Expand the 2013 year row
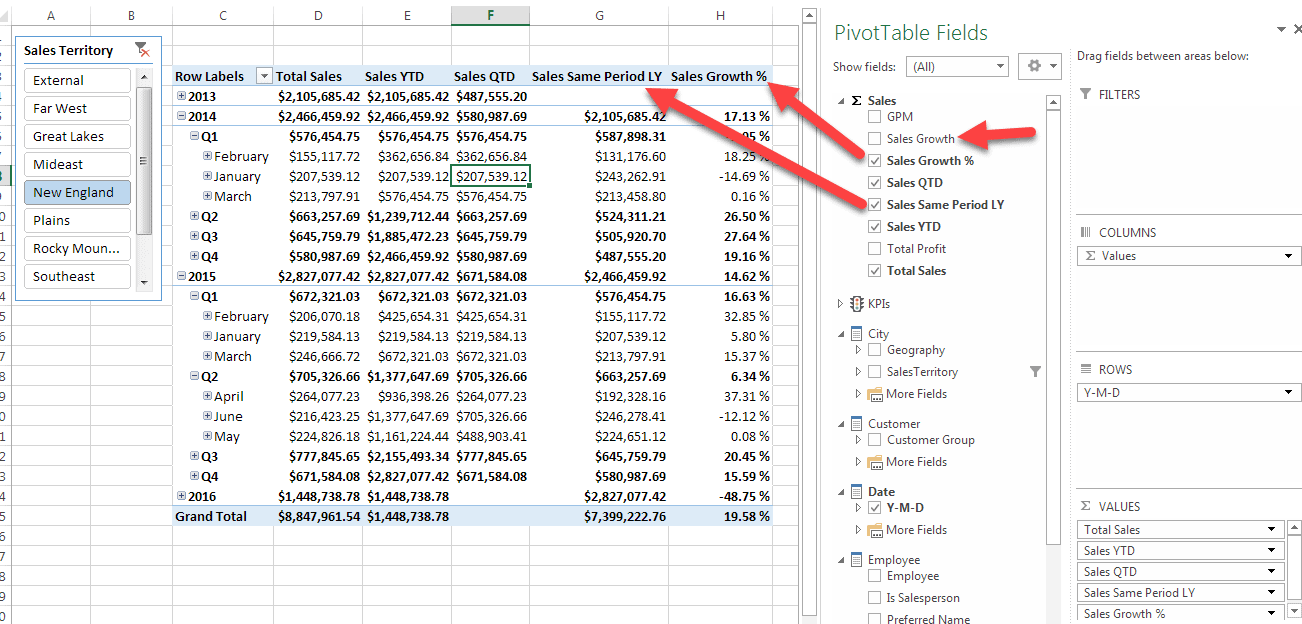This screenshot has height=624, width=1302. [181, 96]
